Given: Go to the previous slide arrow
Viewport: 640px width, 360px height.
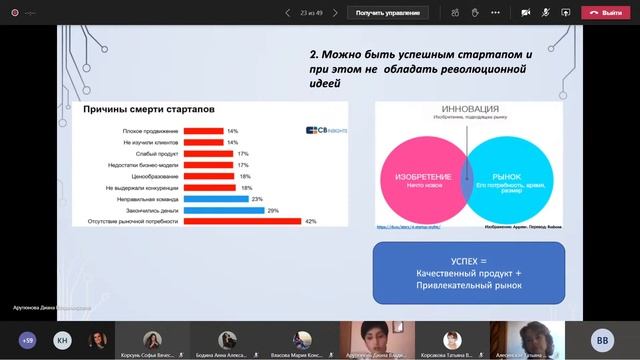Looking at the screenshot, I should (288, 13).
